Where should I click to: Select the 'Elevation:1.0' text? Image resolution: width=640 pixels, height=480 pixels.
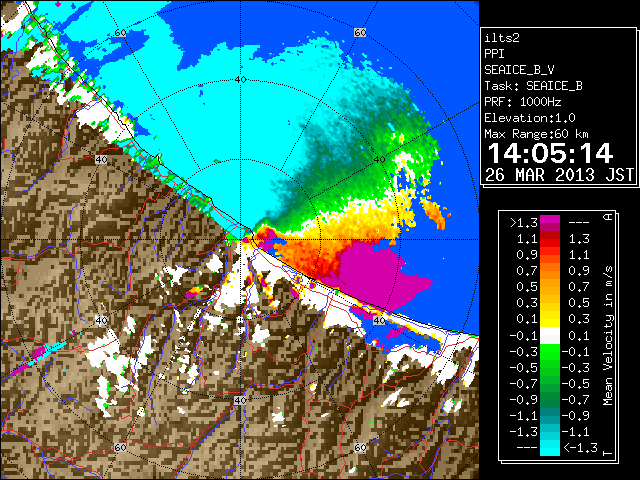[529, 118]
